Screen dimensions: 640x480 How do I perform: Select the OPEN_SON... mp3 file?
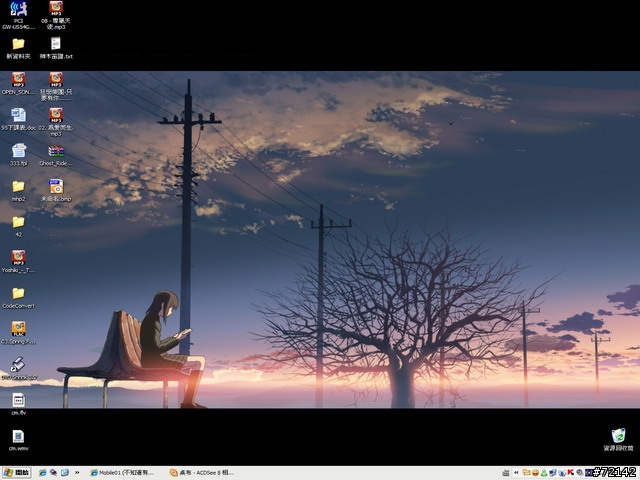coord(18,80)
